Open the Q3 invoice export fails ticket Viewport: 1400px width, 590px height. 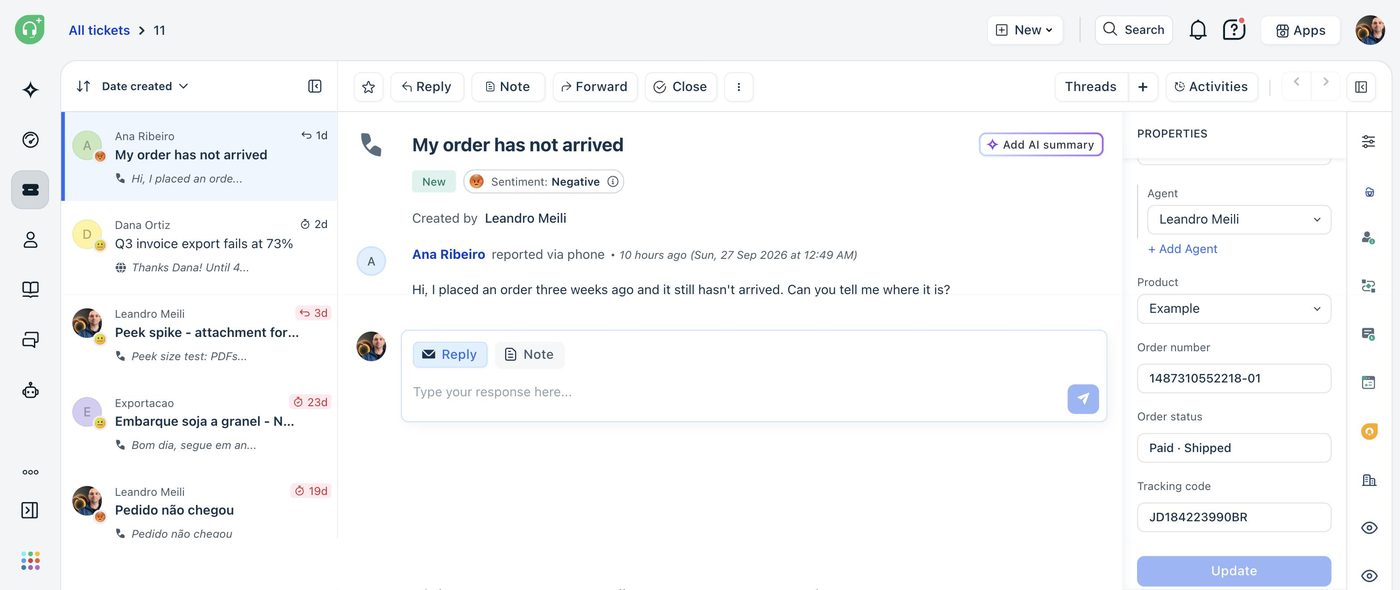200,245
